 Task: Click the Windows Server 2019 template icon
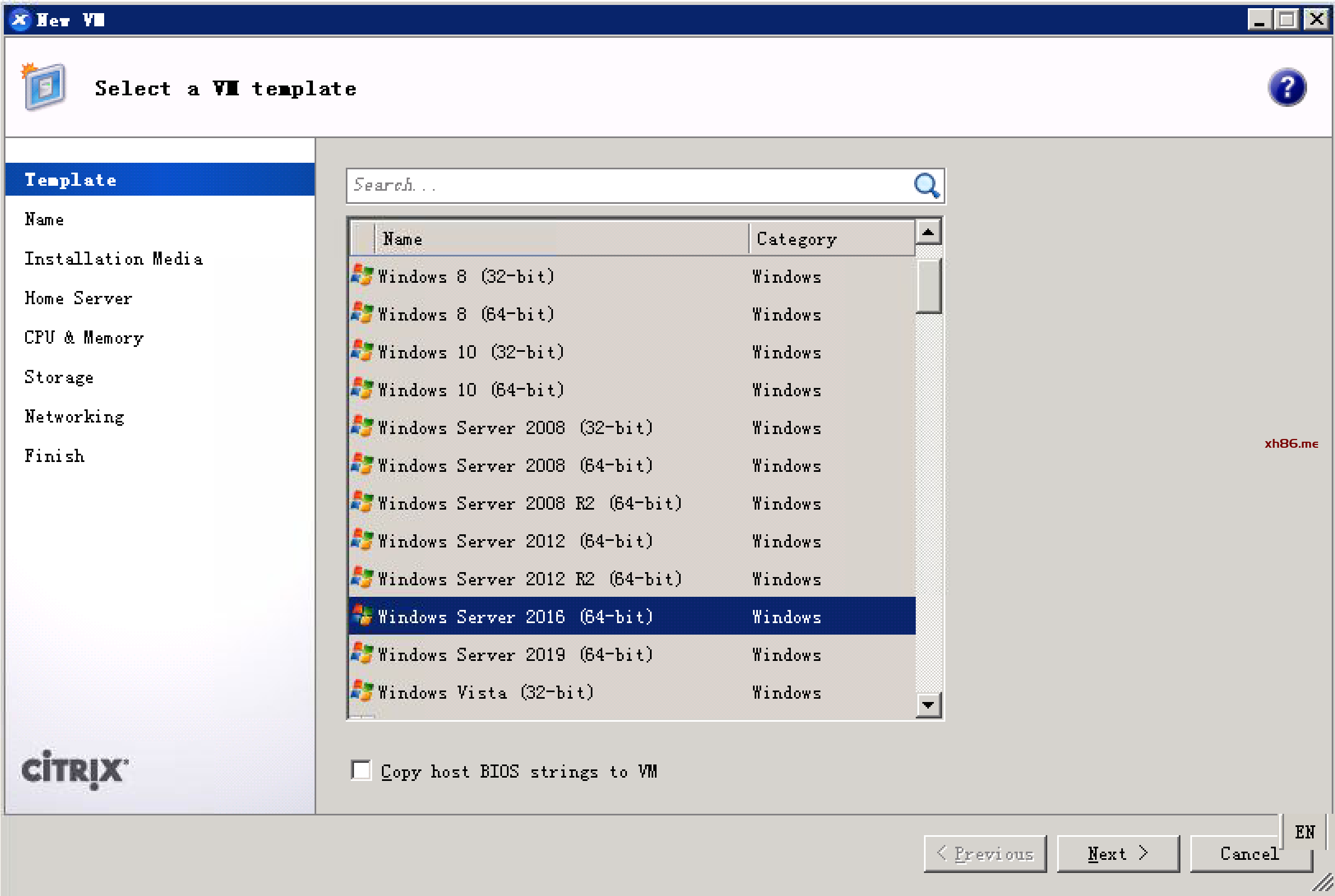362,654
